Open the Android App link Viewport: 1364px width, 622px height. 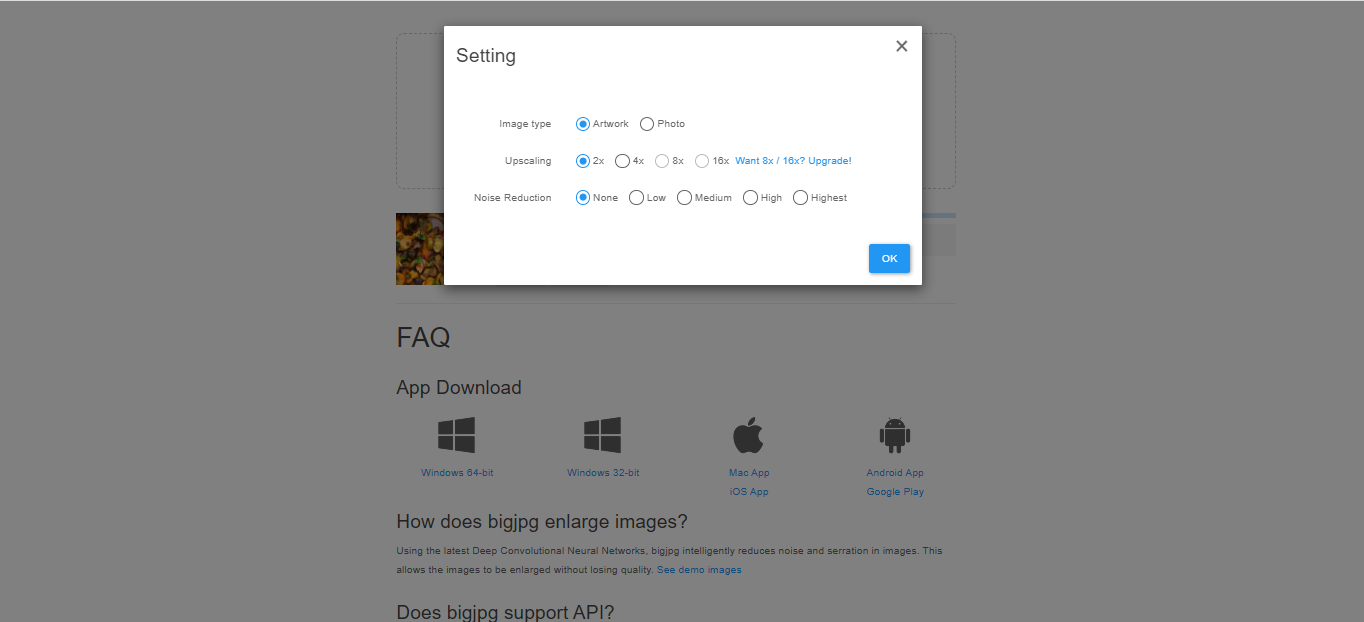coord(895,473)
